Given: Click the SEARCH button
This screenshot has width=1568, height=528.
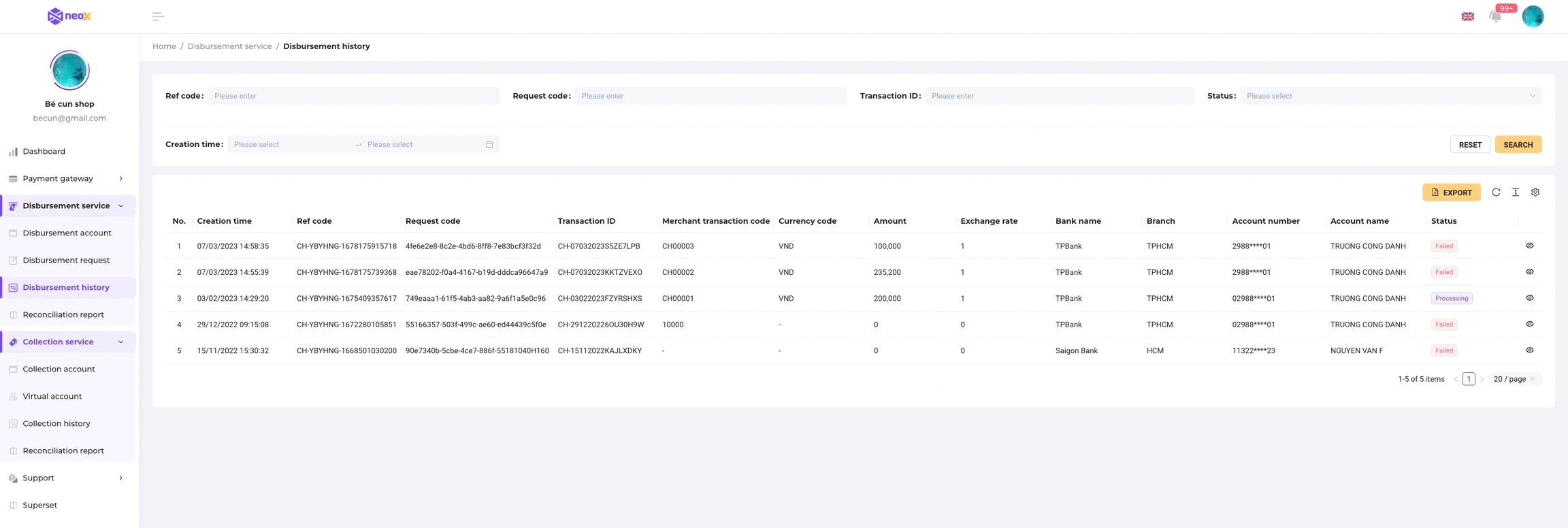Looking at the screenshot, I should pyautogui.click(x=1518, y=144).
